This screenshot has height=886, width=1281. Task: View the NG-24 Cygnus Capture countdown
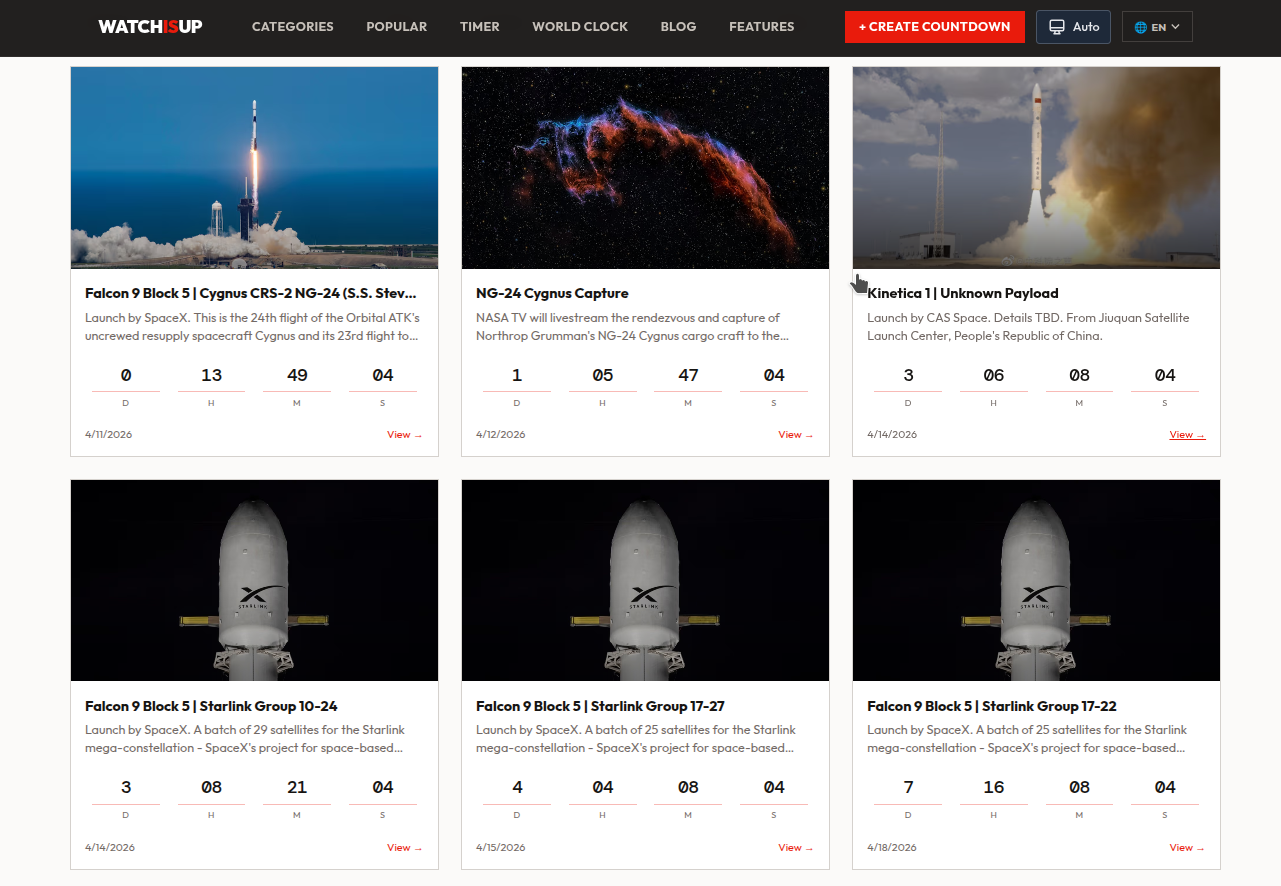(796, 435)
